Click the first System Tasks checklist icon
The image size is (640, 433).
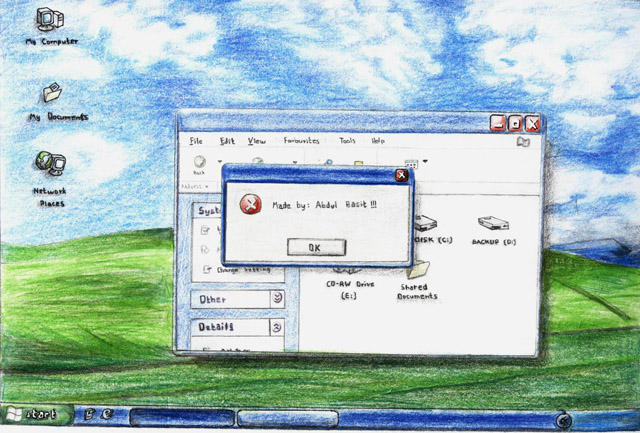(x=205, y=230)
